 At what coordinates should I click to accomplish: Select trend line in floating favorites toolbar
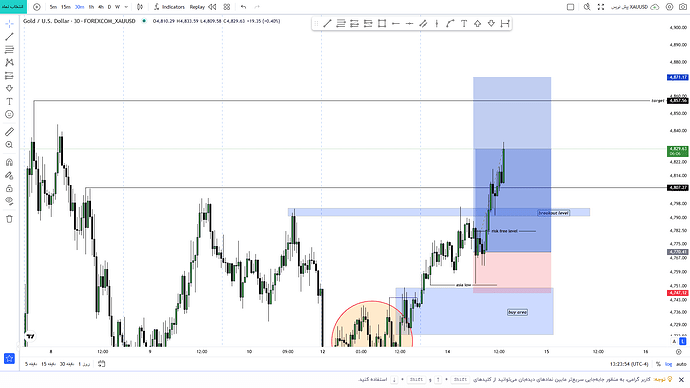click(327, 24)
